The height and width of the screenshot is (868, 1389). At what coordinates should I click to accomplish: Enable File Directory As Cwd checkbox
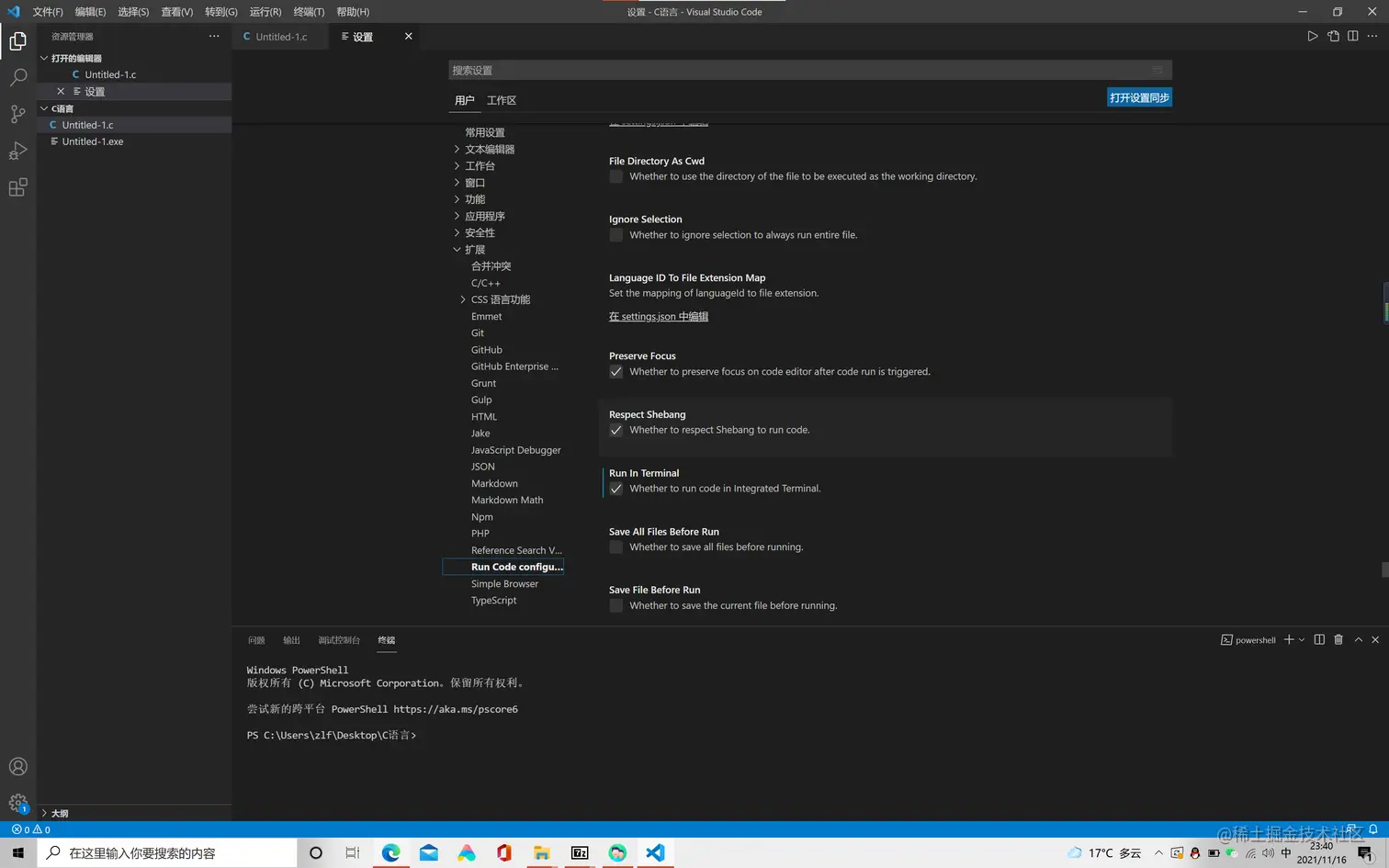(616, 176)
